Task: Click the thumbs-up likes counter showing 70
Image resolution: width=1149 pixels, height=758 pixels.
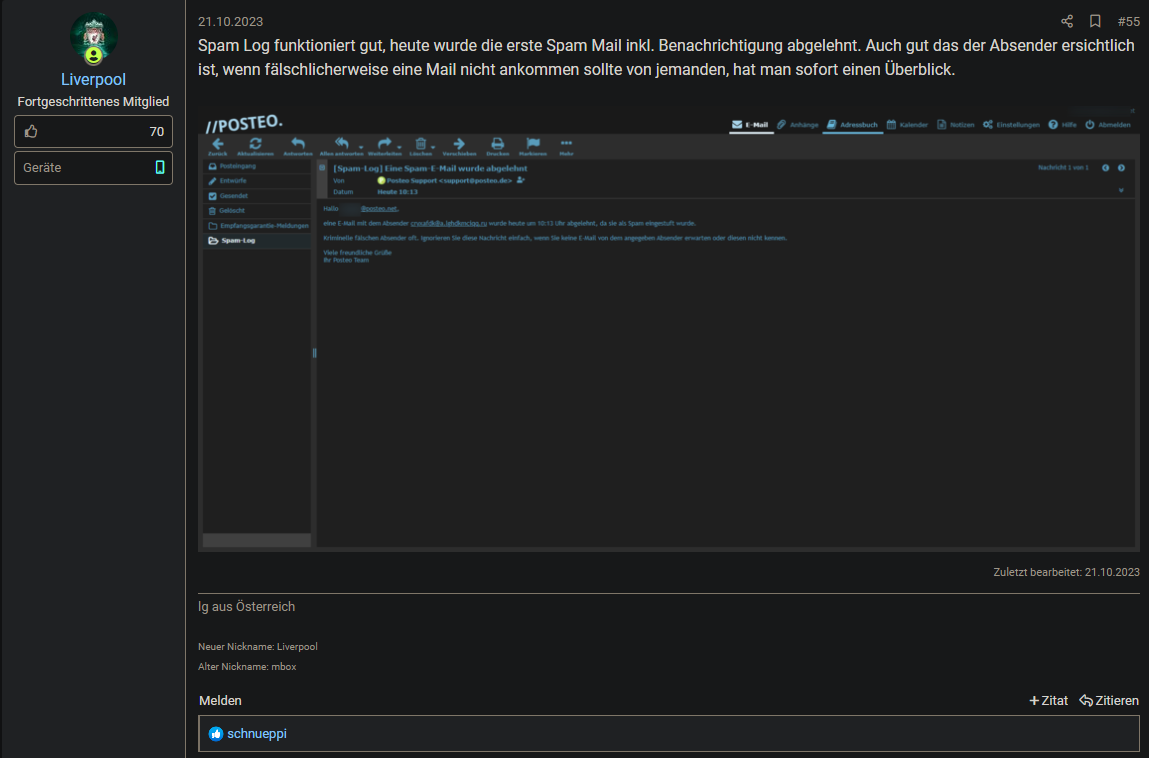Action: pos(93,131)
